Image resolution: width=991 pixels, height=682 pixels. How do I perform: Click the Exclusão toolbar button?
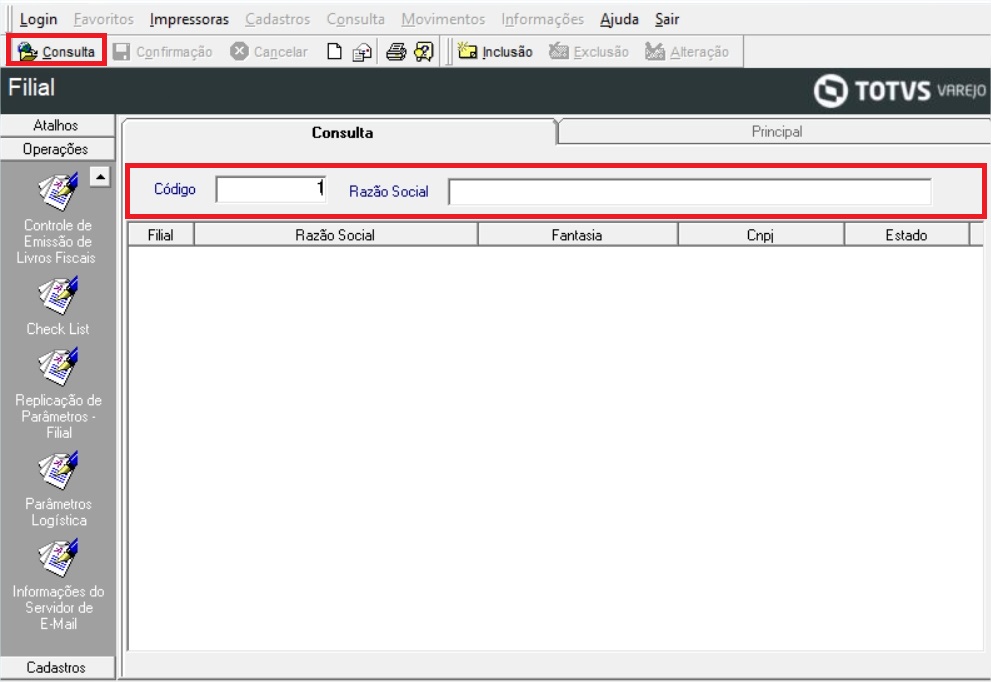click(x=588, y=51)
